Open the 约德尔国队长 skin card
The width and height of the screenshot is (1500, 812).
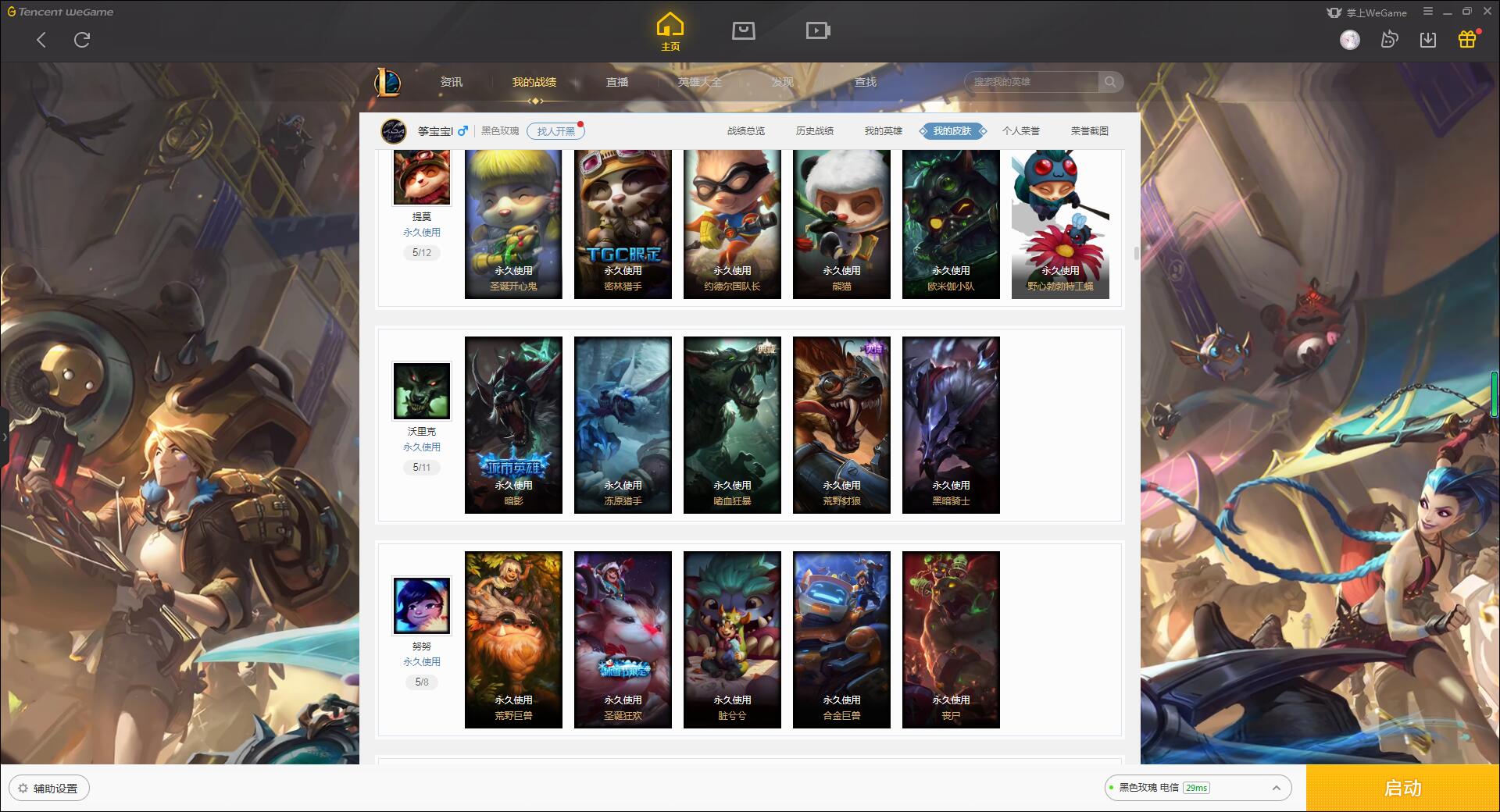coord(732,224)
